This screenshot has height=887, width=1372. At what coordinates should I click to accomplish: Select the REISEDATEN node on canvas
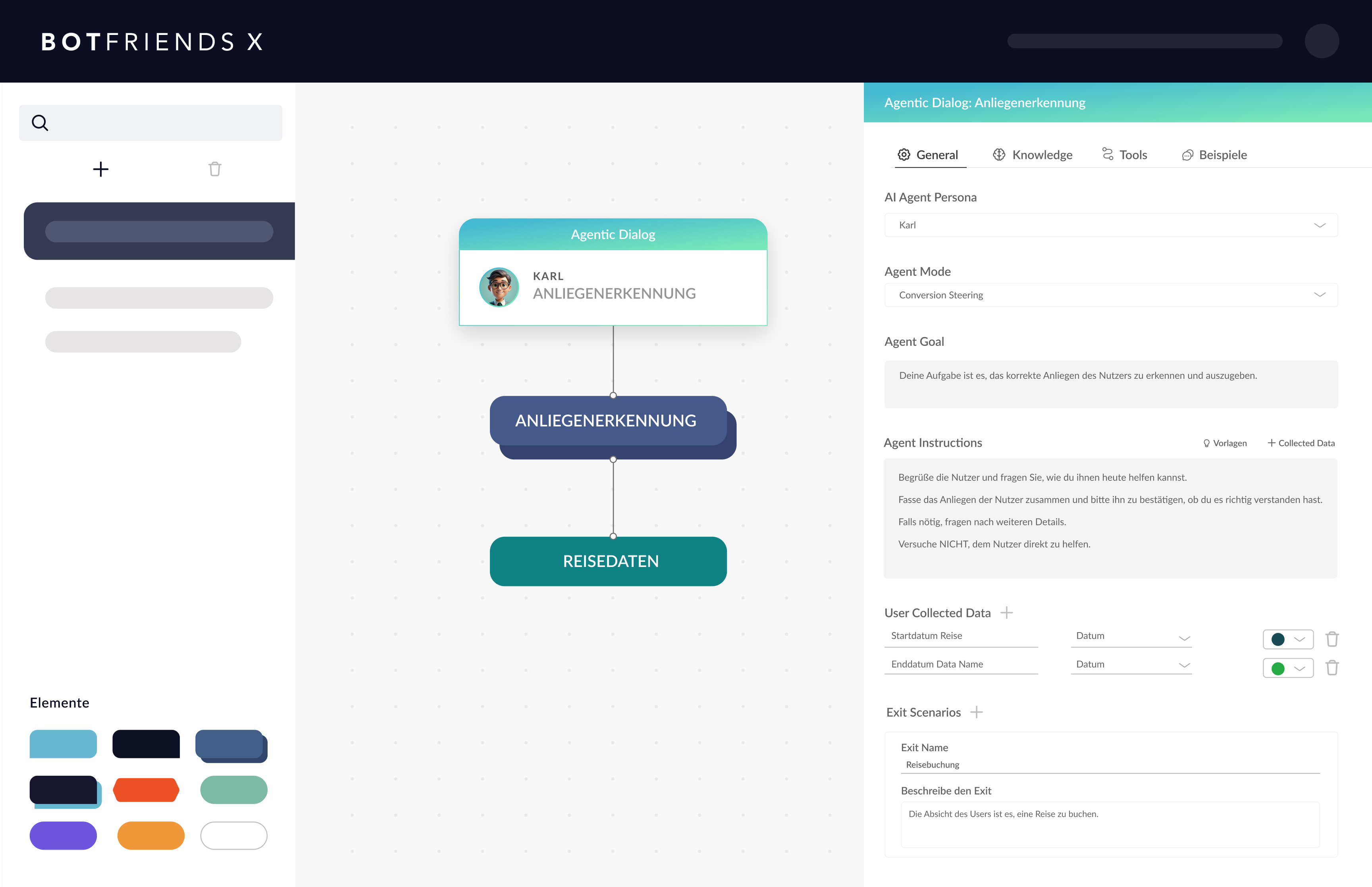point(608,561)
